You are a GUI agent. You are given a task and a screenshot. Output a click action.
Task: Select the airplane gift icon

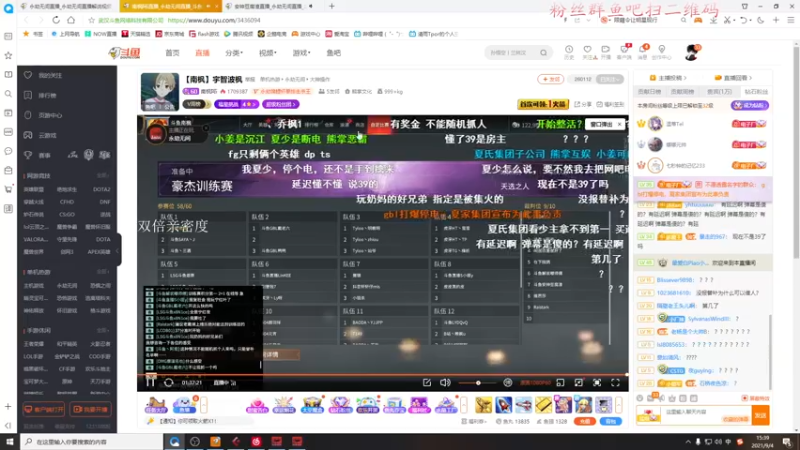[x=523, y=405]
